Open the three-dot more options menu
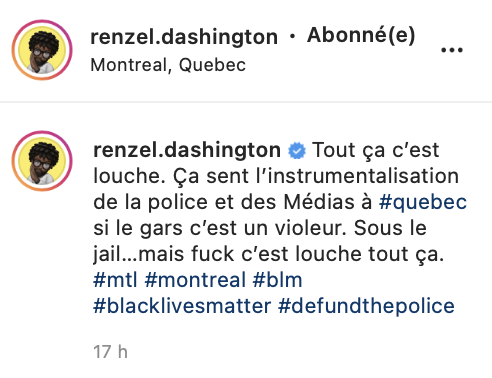The height and width of the screenshot is (378, 492). point(452,50)
